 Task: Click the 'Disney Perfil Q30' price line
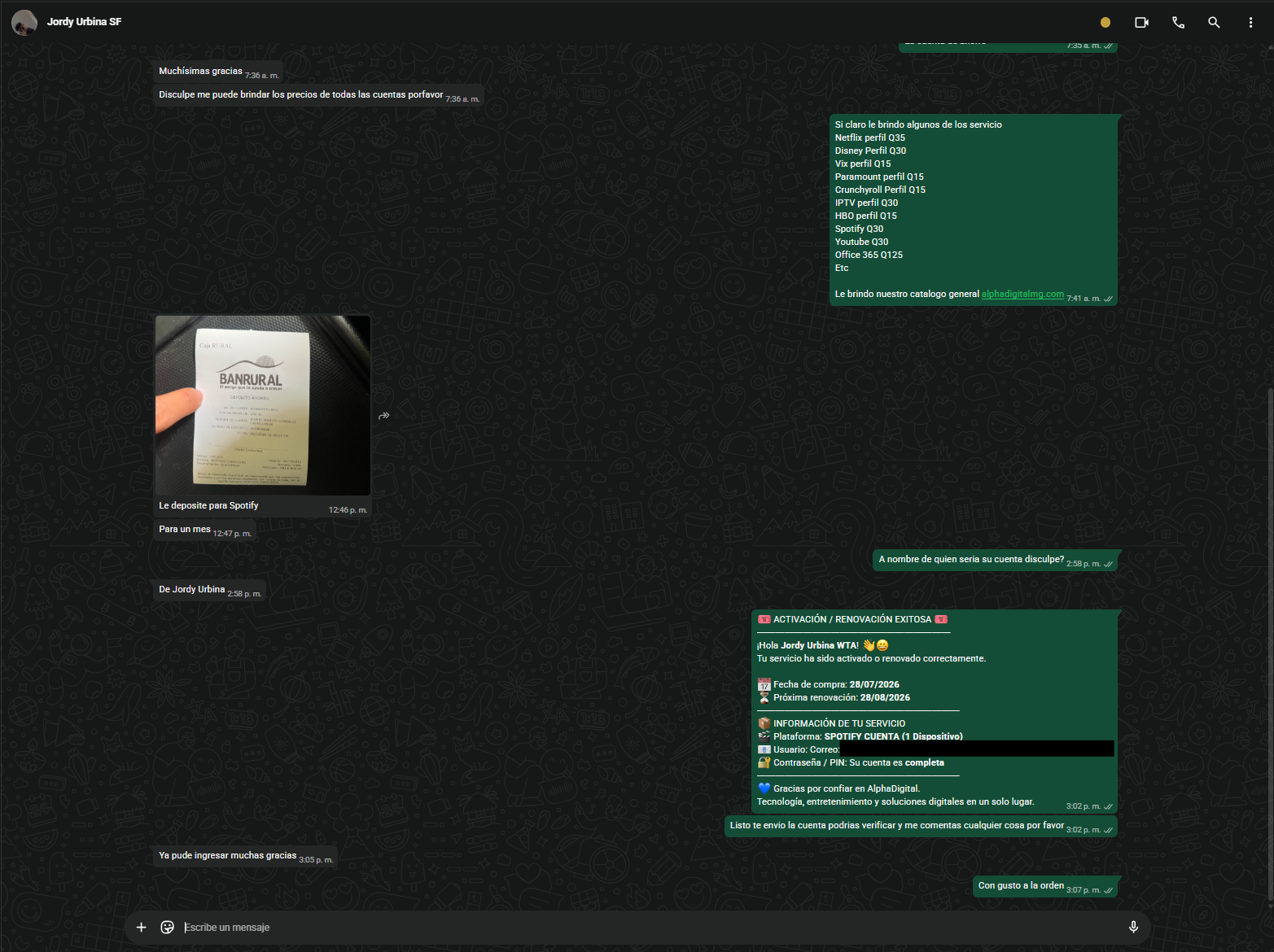870,151
